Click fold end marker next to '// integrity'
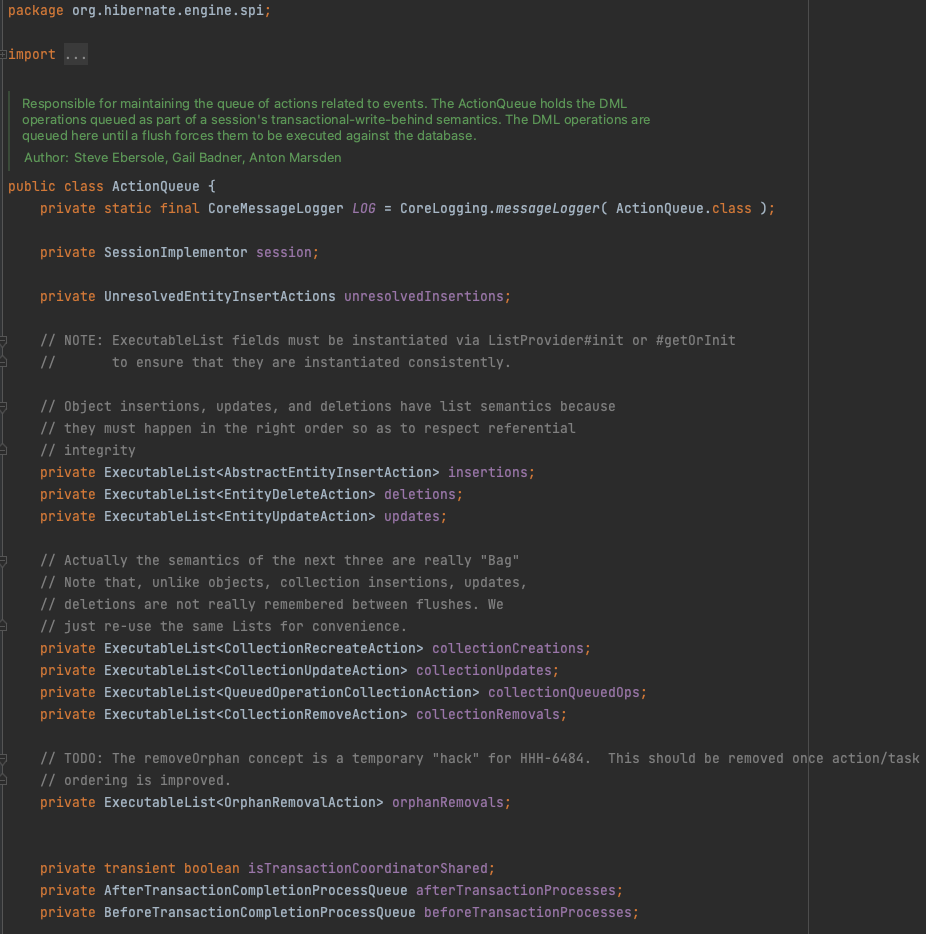The image size is (926, 934). pyautogui.click(x=3, y=450)
